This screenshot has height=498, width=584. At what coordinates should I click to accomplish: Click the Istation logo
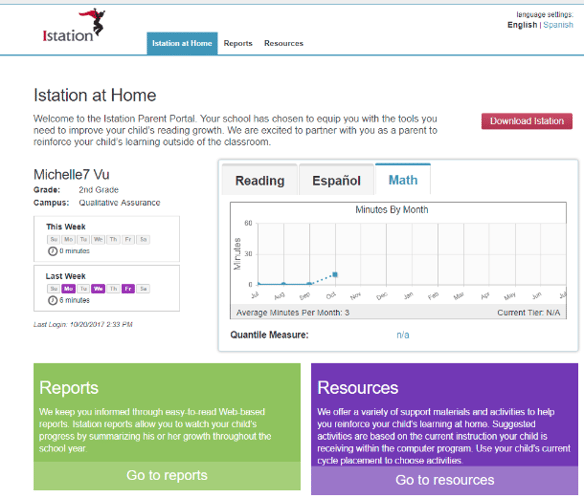click(x=73, y=26)
